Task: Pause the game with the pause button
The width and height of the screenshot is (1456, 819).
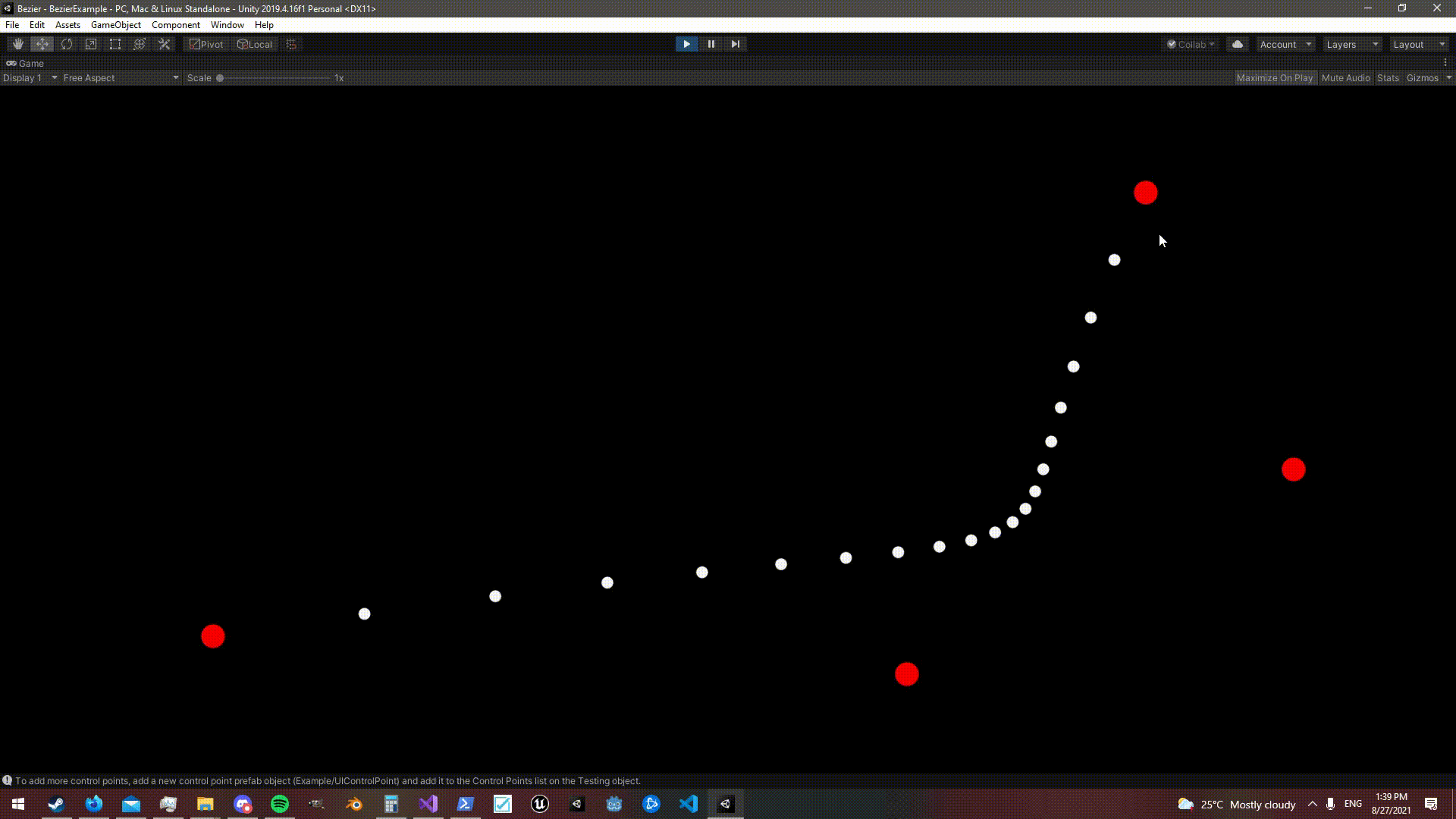Action: 711,44
